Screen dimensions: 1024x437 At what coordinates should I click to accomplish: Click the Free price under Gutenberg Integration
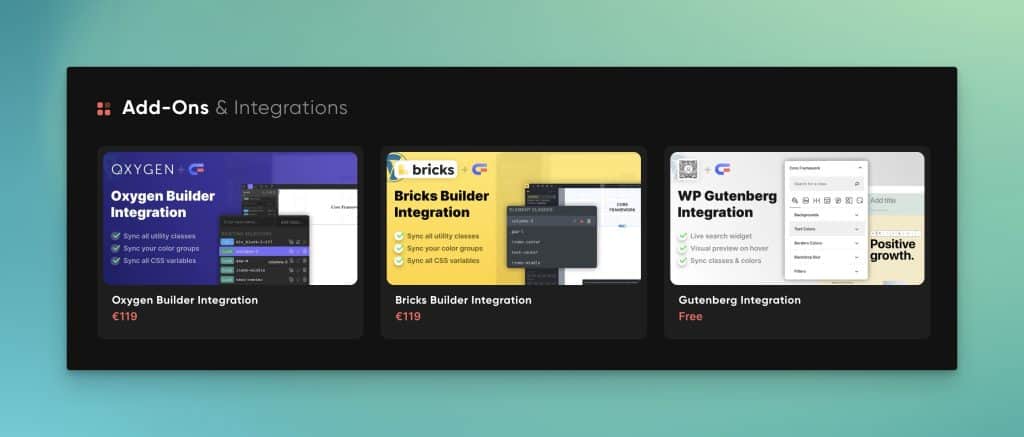pos(690,317)
